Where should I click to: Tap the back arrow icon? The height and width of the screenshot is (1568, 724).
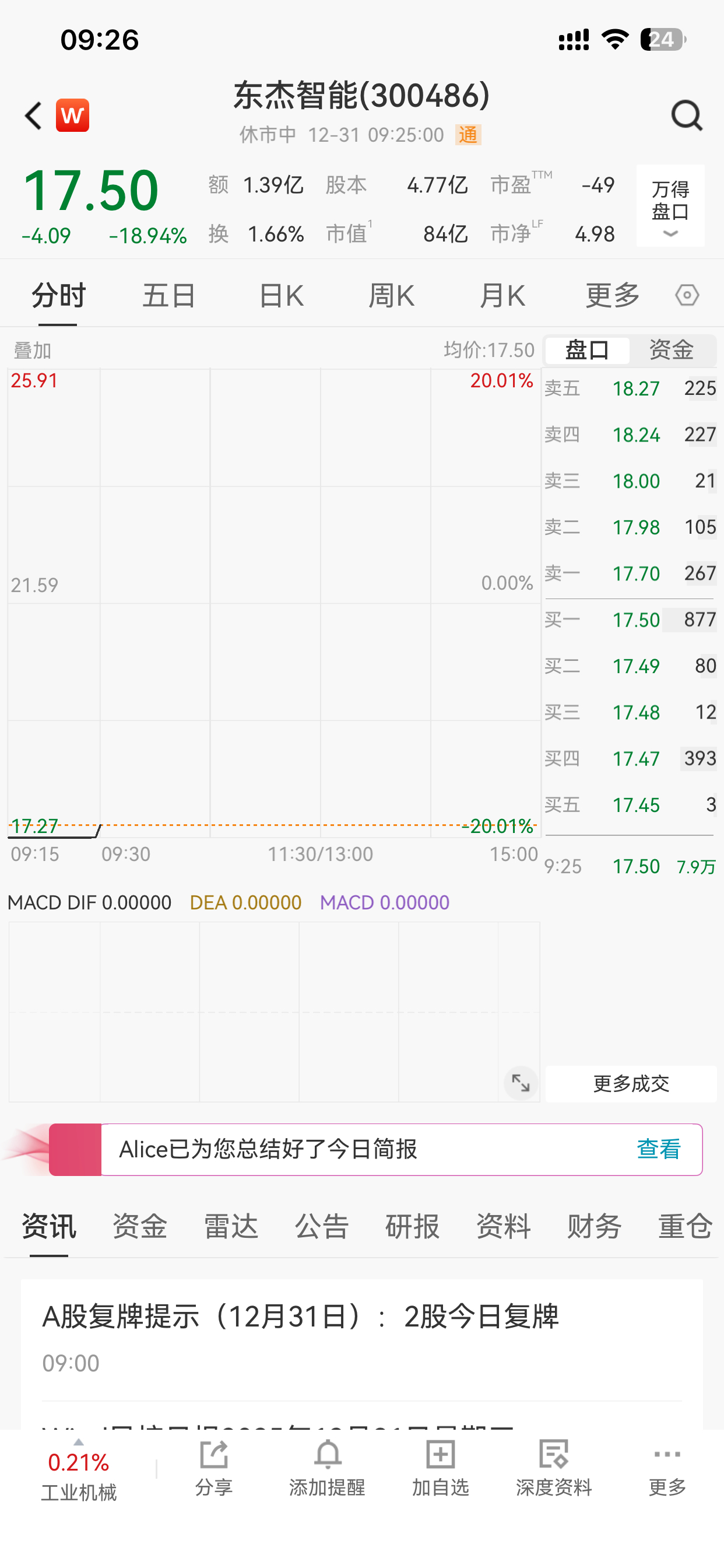(33, 116)
